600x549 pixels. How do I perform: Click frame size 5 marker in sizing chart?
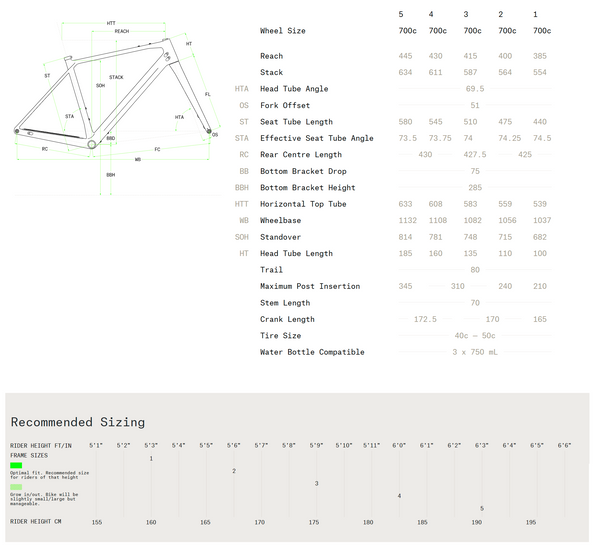[x=481, y=508]
